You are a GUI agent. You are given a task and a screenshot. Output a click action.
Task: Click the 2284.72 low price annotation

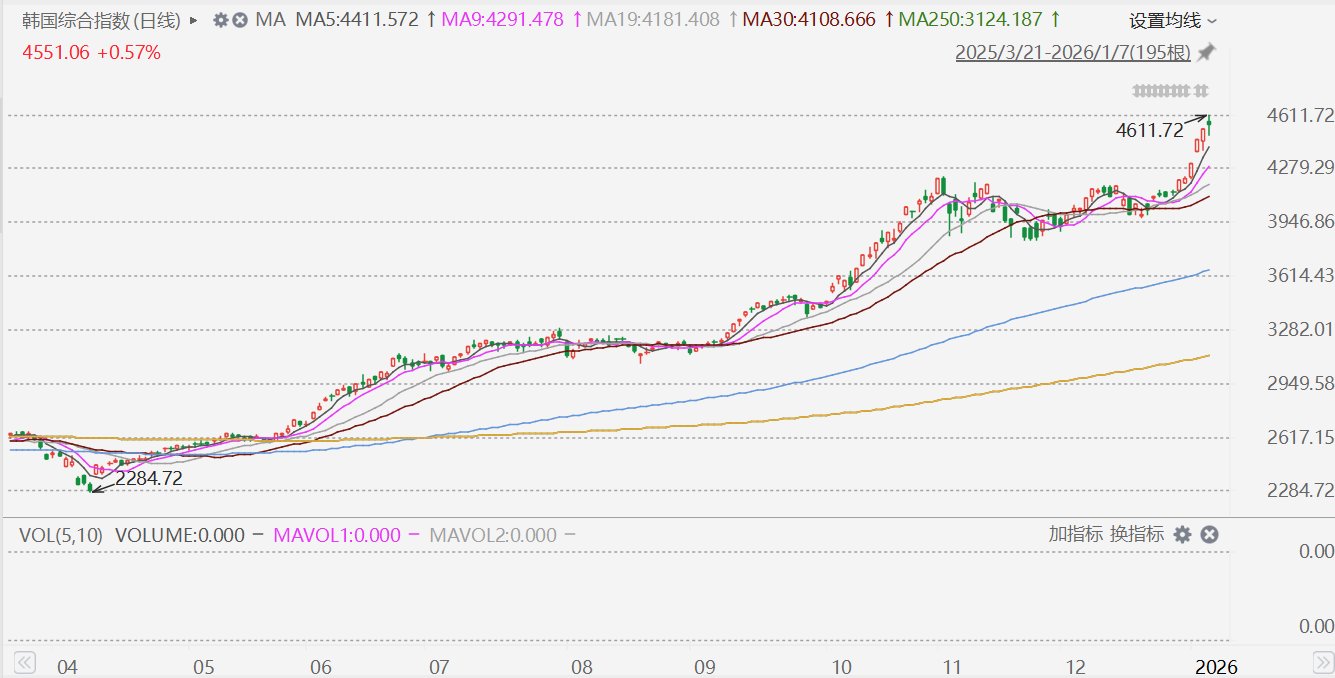click(x=149, y=479)
